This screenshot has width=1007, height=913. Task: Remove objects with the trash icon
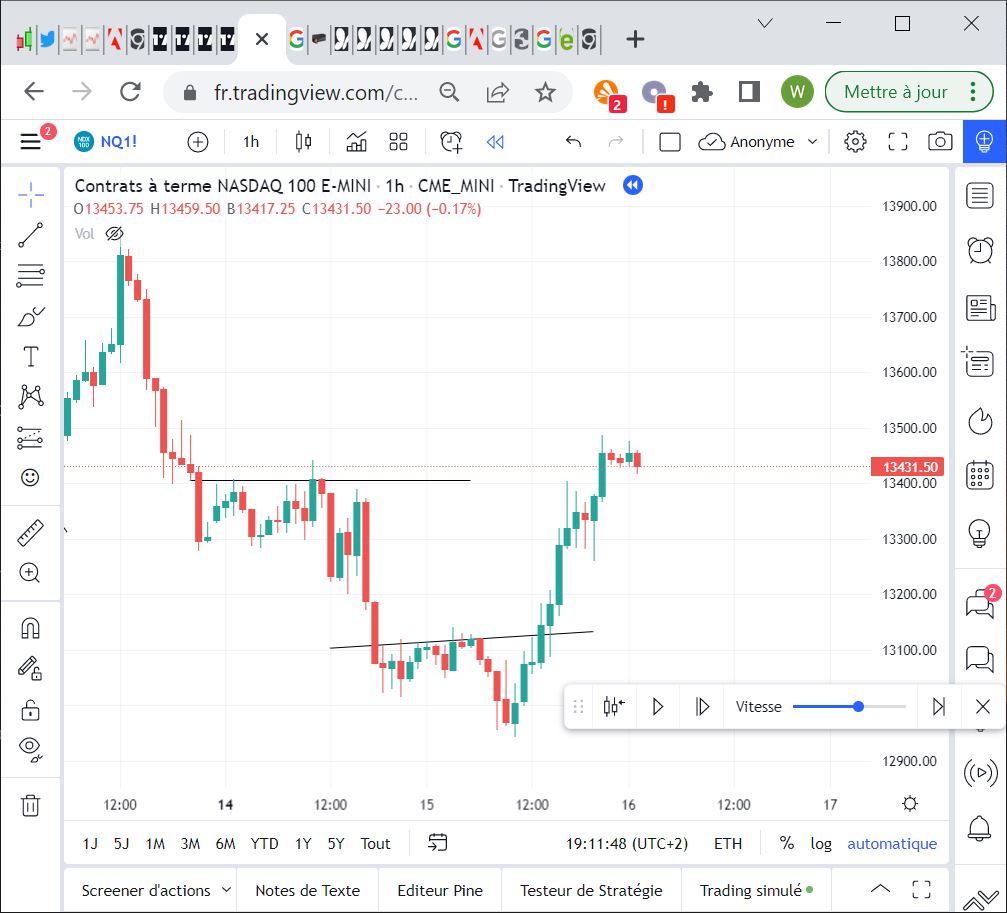[30, 804]
